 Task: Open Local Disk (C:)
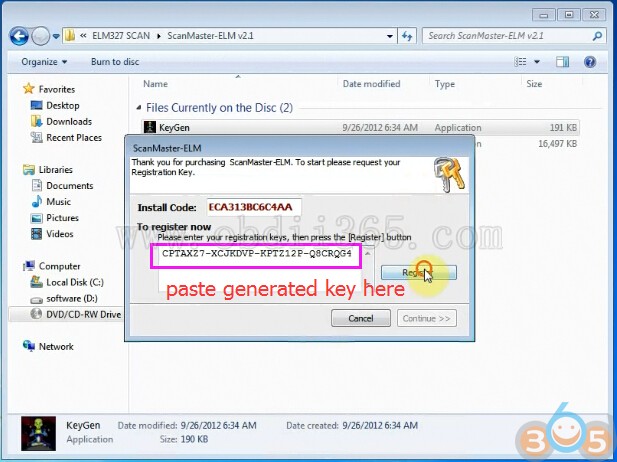(75, 283)
